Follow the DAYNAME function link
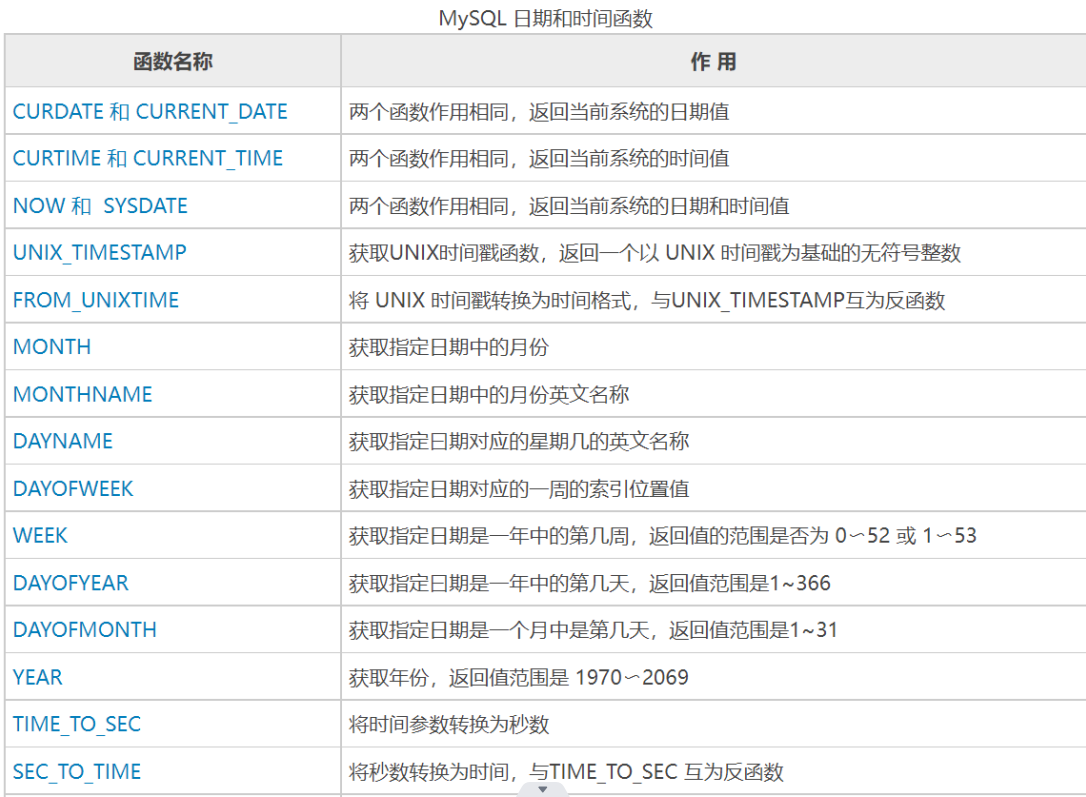Viewport: 1086px width, 797px height. point(63,441)
